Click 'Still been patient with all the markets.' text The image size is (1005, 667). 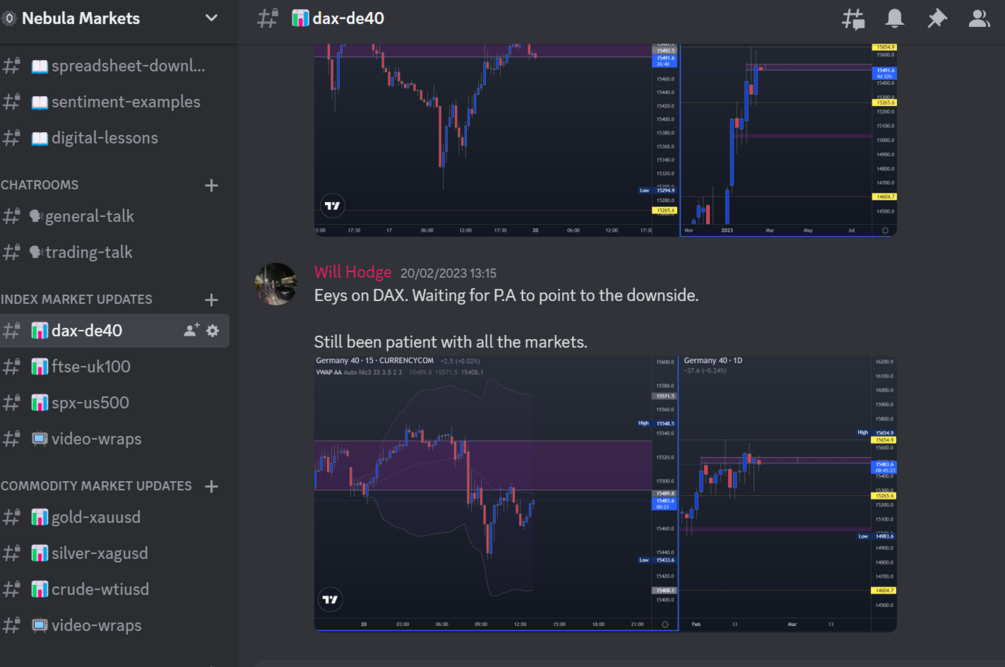tap(451, 342)
